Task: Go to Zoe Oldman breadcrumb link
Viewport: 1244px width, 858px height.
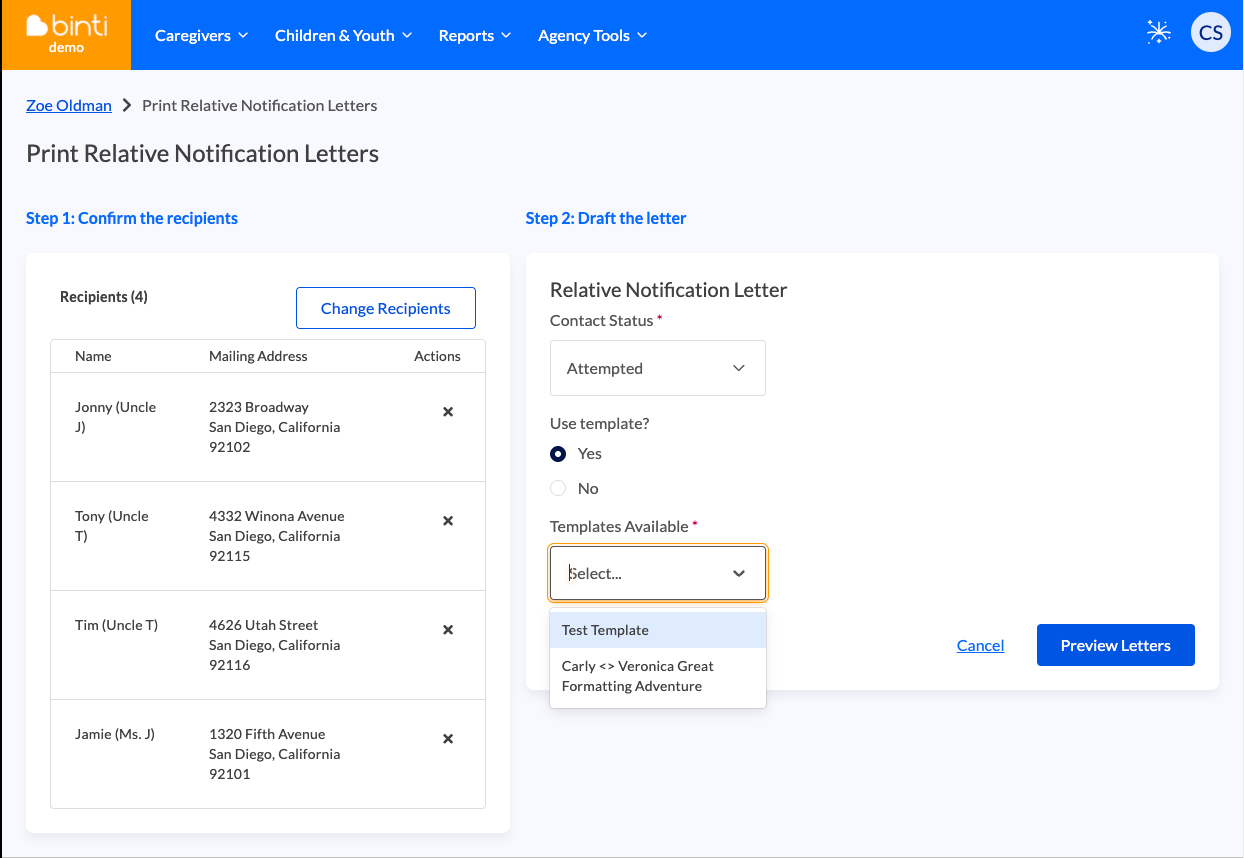Action: (x=69, y=105)
